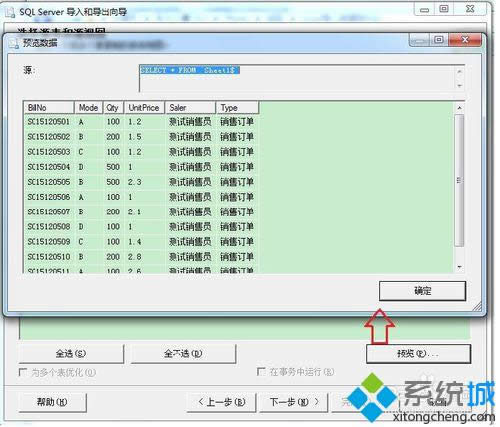The image size is (500, 427).
Task: Click the 确定 button
Action: click(x=422, y=291)
